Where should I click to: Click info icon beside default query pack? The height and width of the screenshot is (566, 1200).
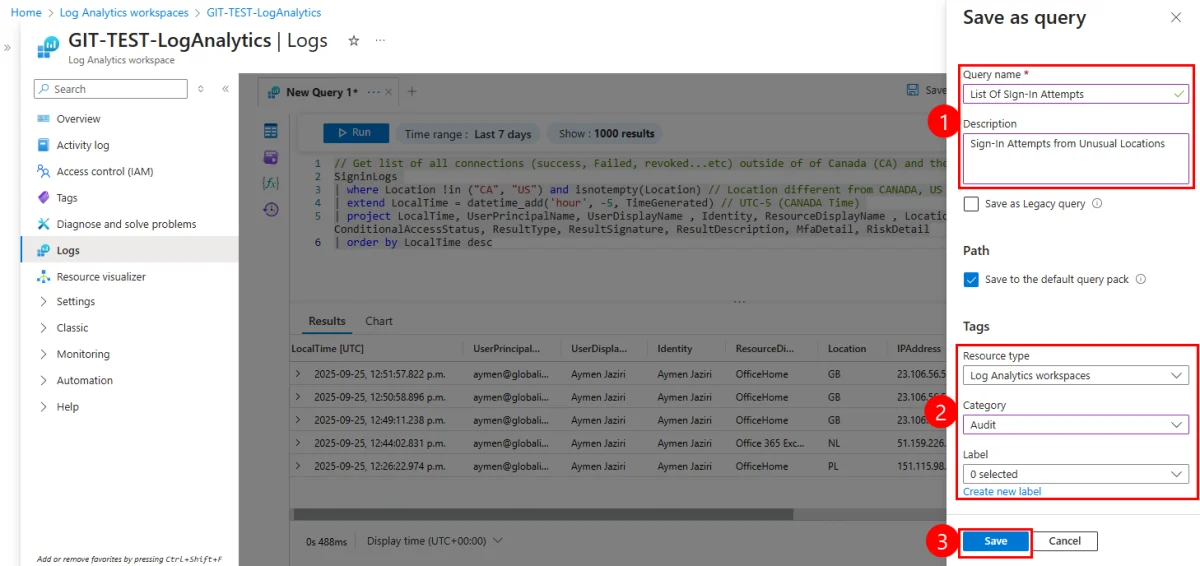1141,280
